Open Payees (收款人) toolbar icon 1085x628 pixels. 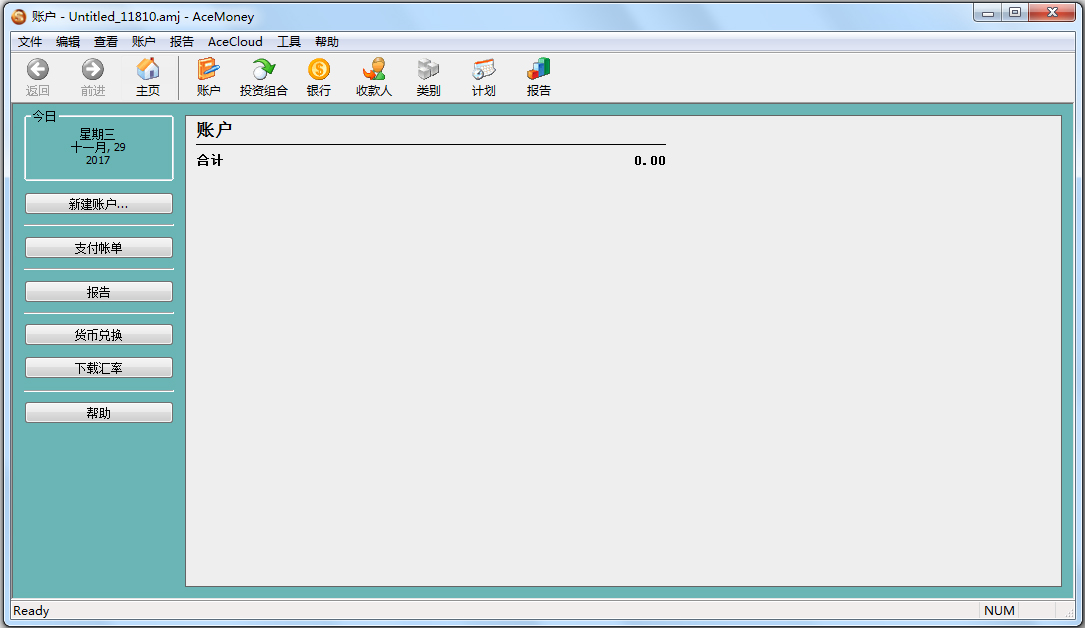(x=374, y=69)
